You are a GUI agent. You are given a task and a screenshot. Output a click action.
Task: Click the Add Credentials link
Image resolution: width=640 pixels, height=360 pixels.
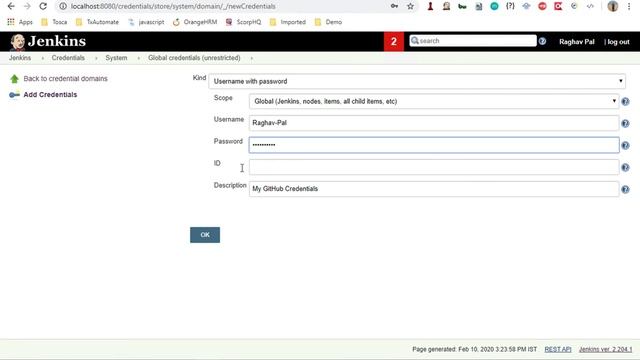[50, 95]
